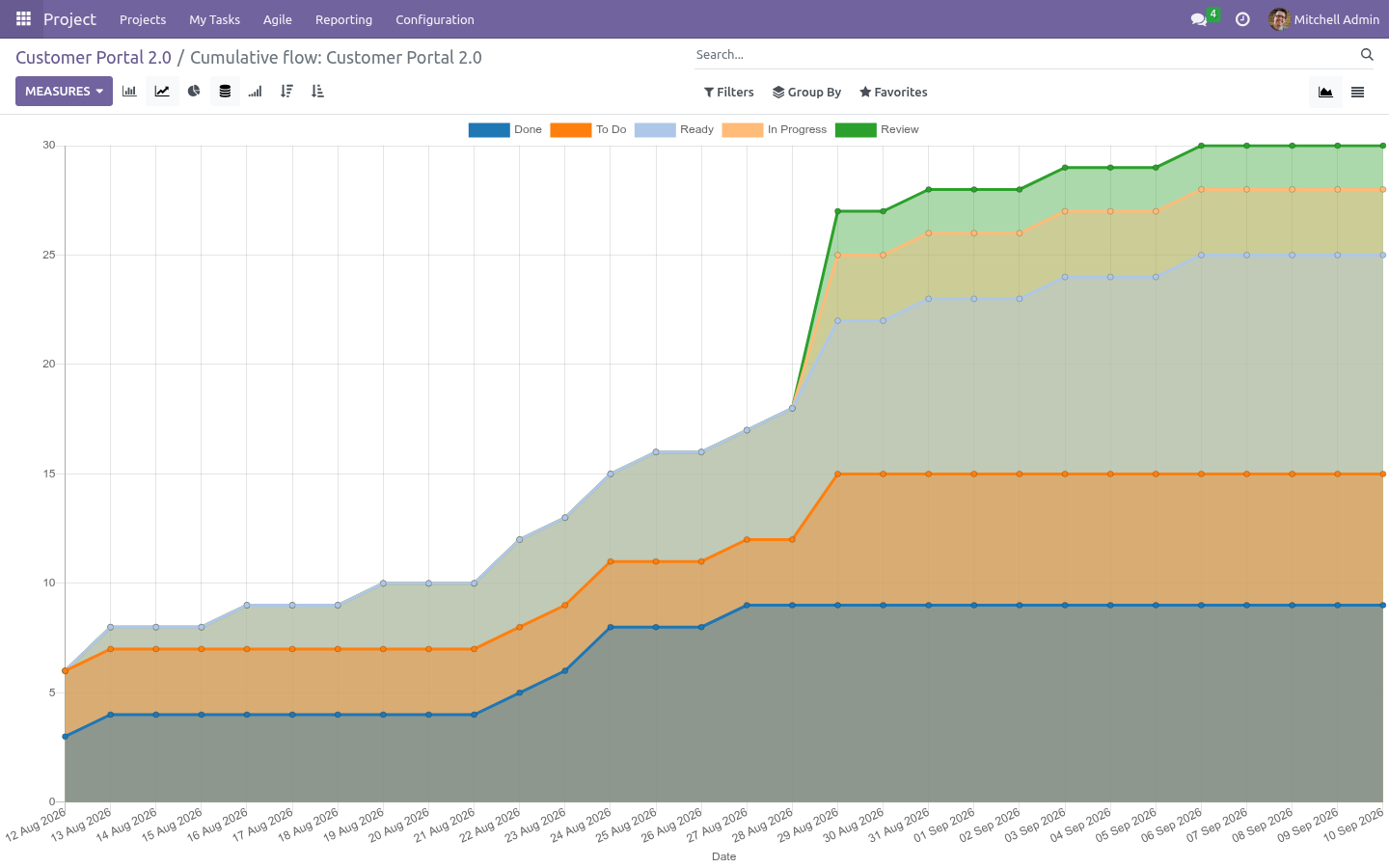This screenshot has width=1389, height=868.
Task: Switch to line chart view
Action: (x=162, y=92)
